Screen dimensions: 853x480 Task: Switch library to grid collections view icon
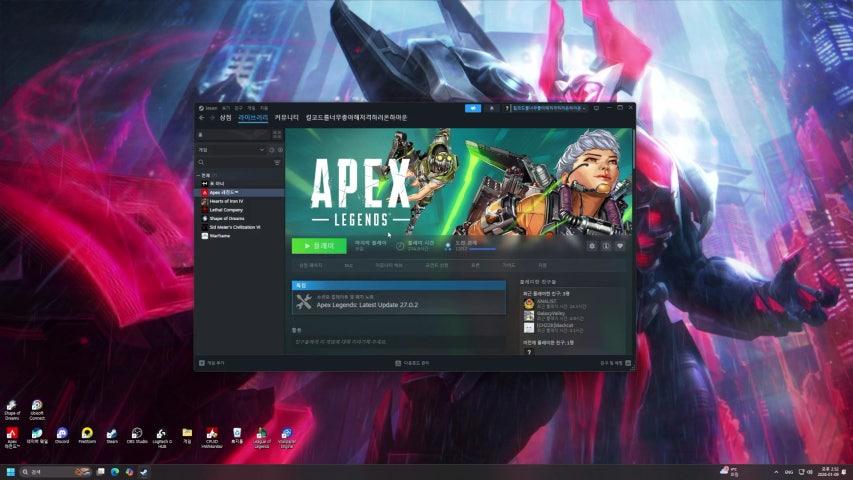[277, 134]
